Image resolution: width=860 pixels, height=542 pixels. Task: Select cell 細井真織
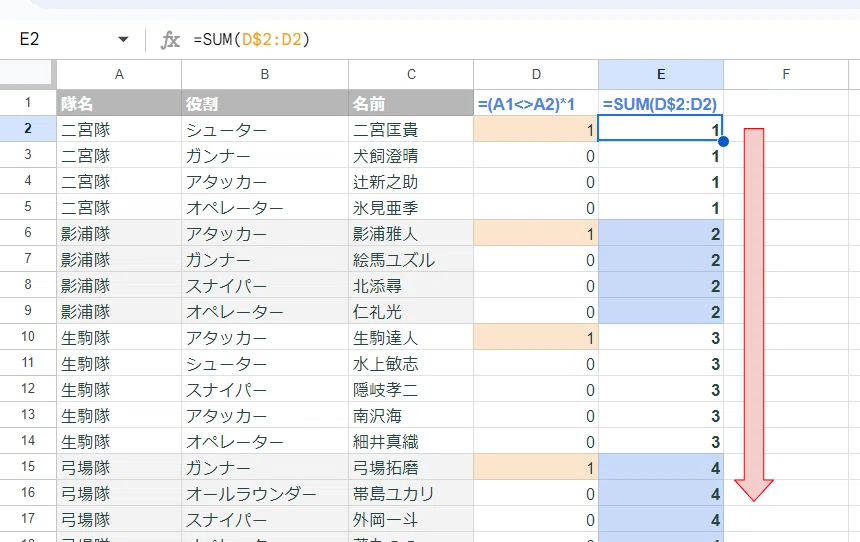[411, 441]
